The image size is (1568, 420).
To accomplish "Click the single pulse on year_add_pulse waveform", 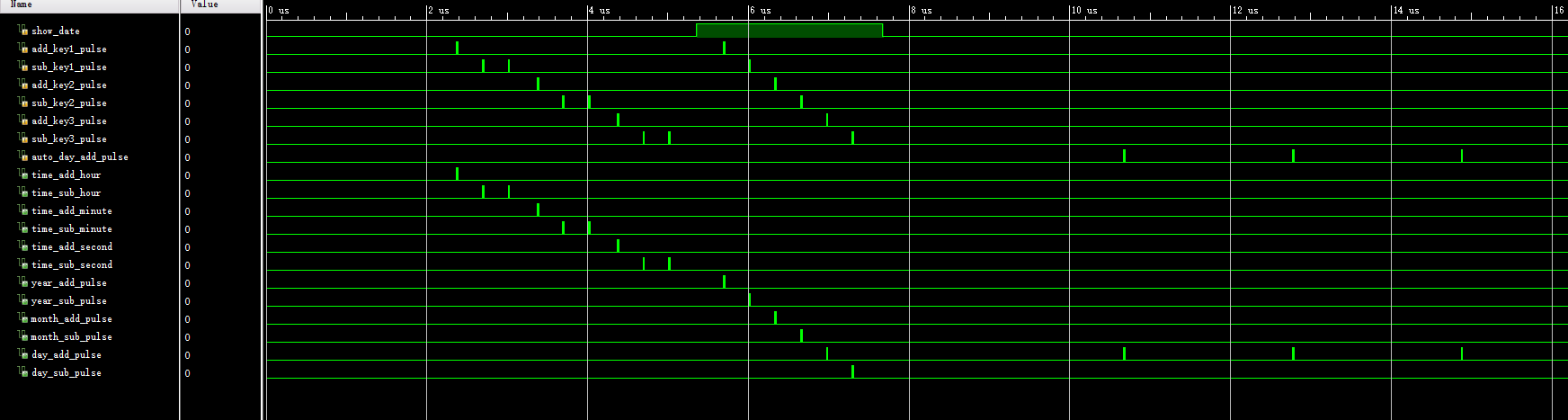I will (x=724, y=281).
